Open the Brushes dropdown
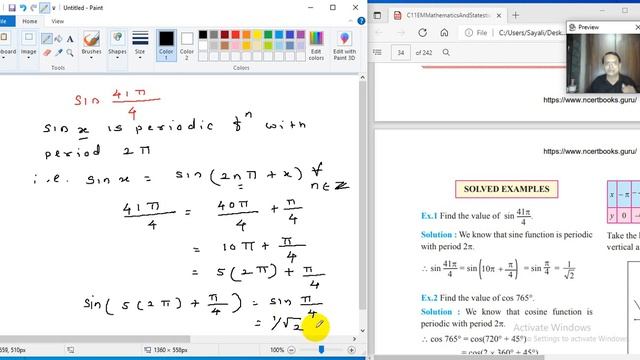The height and width of the screenshot is (360, 640). tap(91, 58)
